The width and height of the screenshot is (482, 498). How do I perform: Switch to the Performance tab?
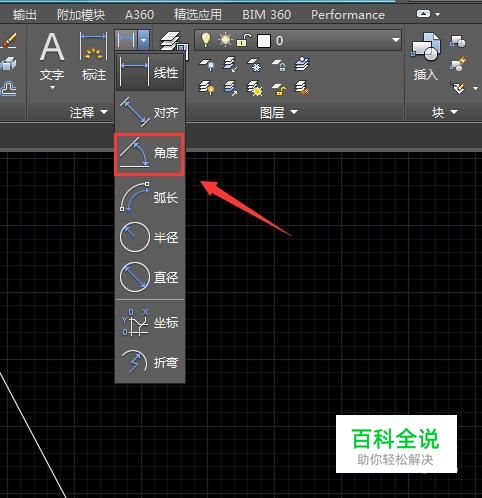click(x=348, y=15)
